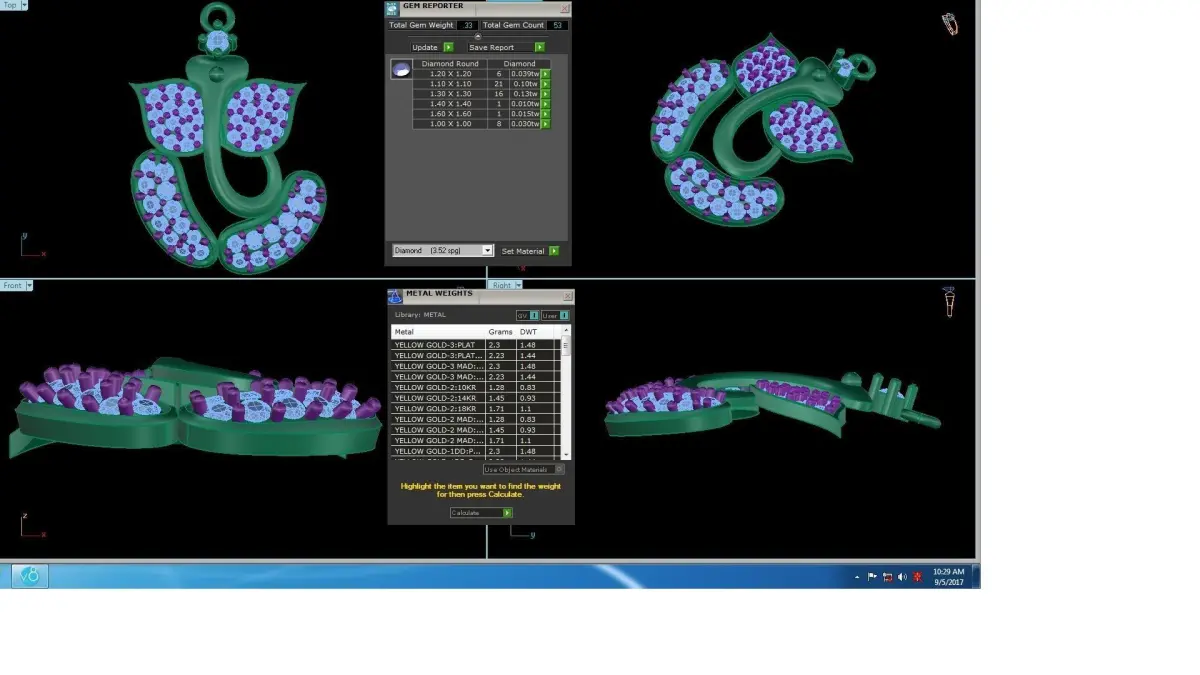Click green arrow on 1.60 X 1.60 row
Viewport: 1200px width, 675px height.
[545, 114]
